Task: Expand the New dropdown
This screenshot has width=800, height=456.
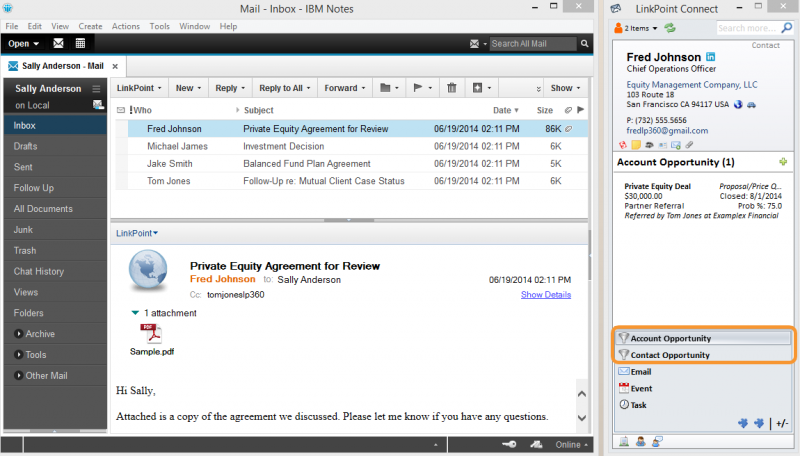Action: (x=188, y=88)
